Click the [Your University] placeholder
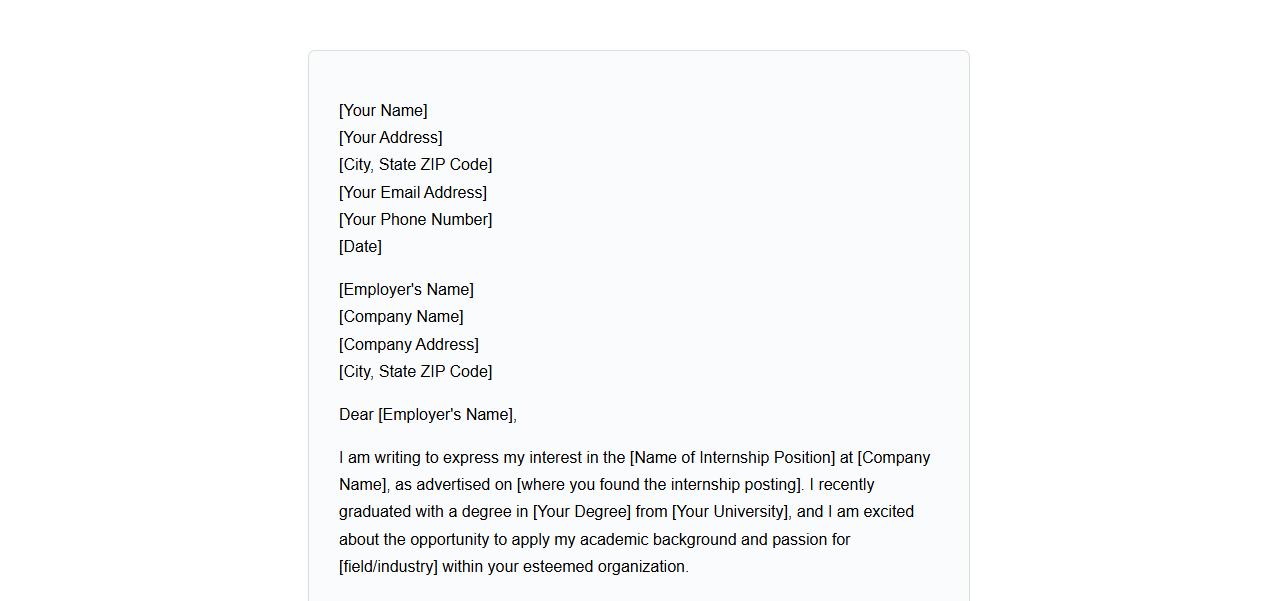The height and width of the screenshot is (601, 1278). [x=731, y=512]
